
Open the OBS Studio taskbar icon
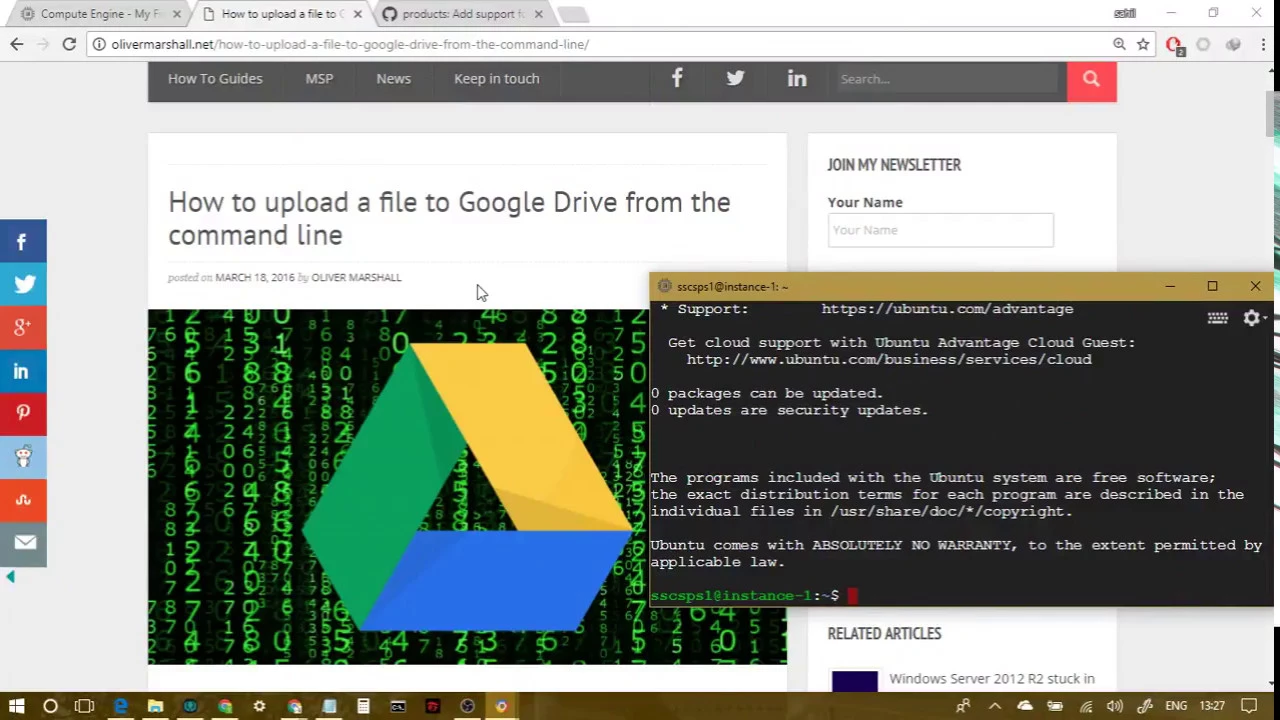coord(467,706)
